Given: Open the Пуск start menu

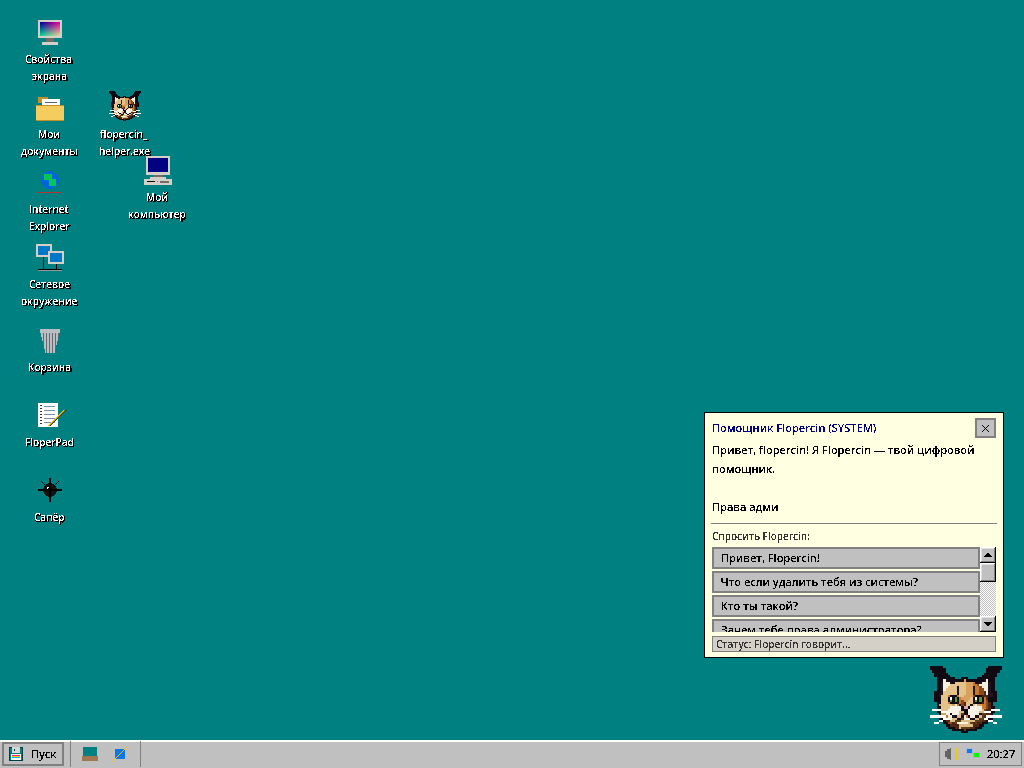Looking at the screenshot, I should pyautogui.click(x=33, y=754).
